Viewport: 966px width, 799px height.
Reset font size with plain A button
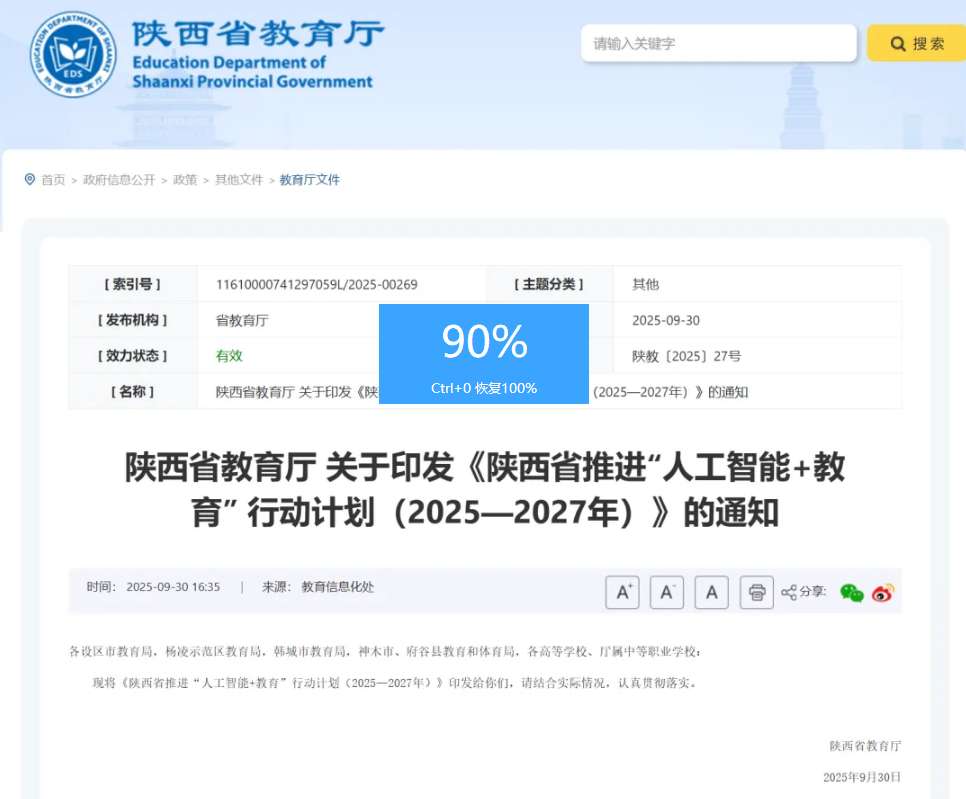[x=711, y=592]
